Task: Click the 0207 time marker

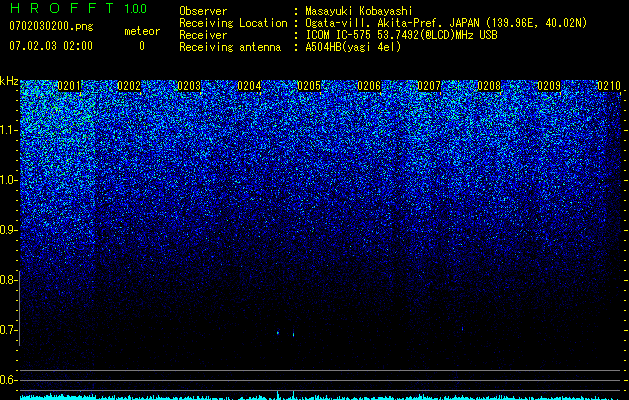Action: (x=429, y=86)
